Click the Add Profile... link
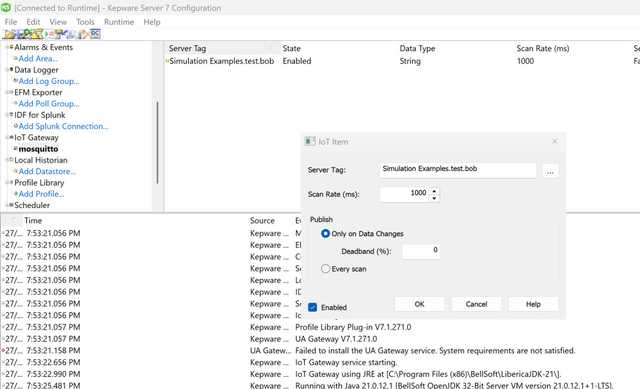 click(41, 194)
